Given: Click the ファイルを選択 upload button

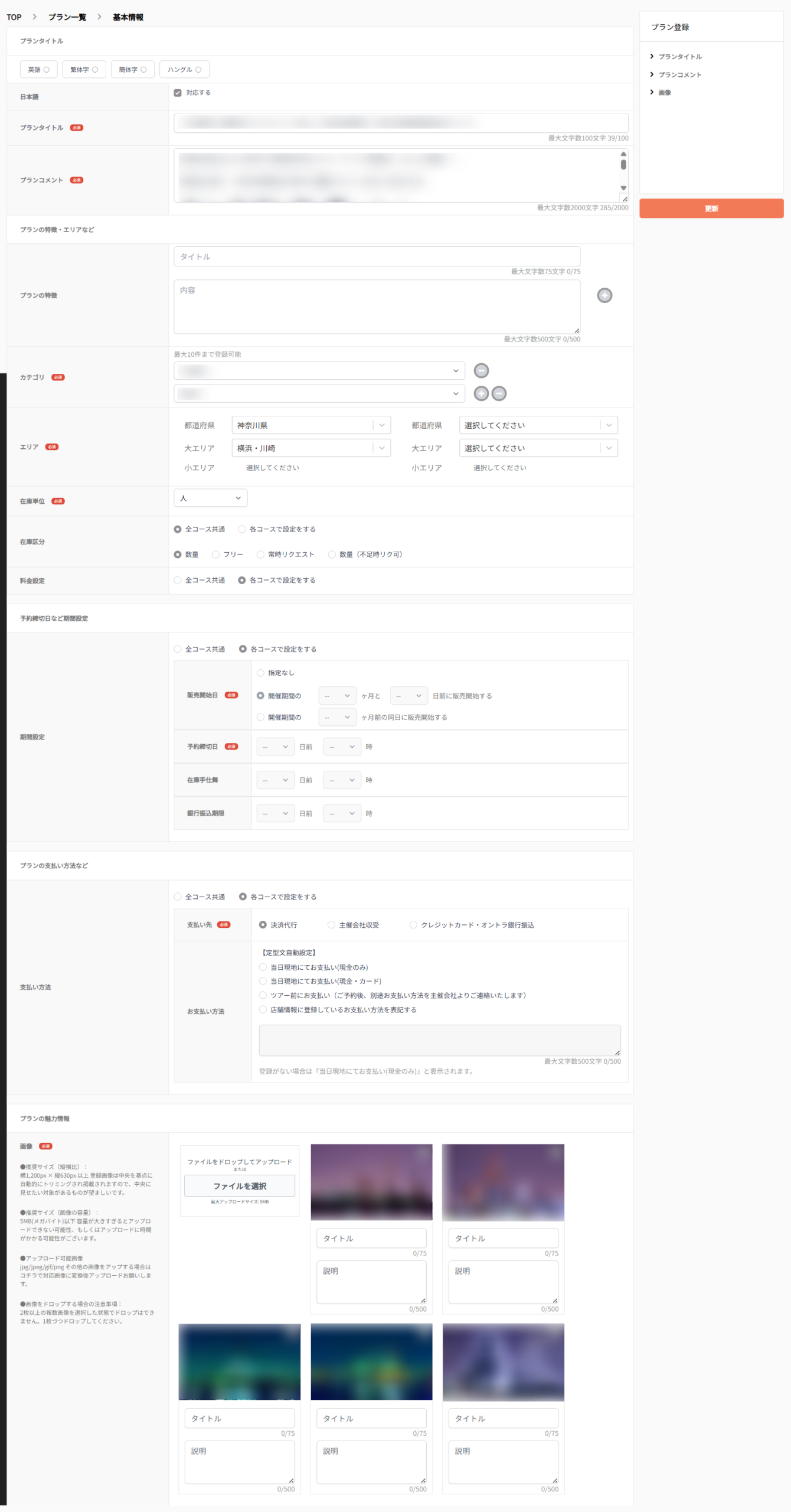Looking at the screenshot, I should pyautogui.click(x=239, y=1186).
